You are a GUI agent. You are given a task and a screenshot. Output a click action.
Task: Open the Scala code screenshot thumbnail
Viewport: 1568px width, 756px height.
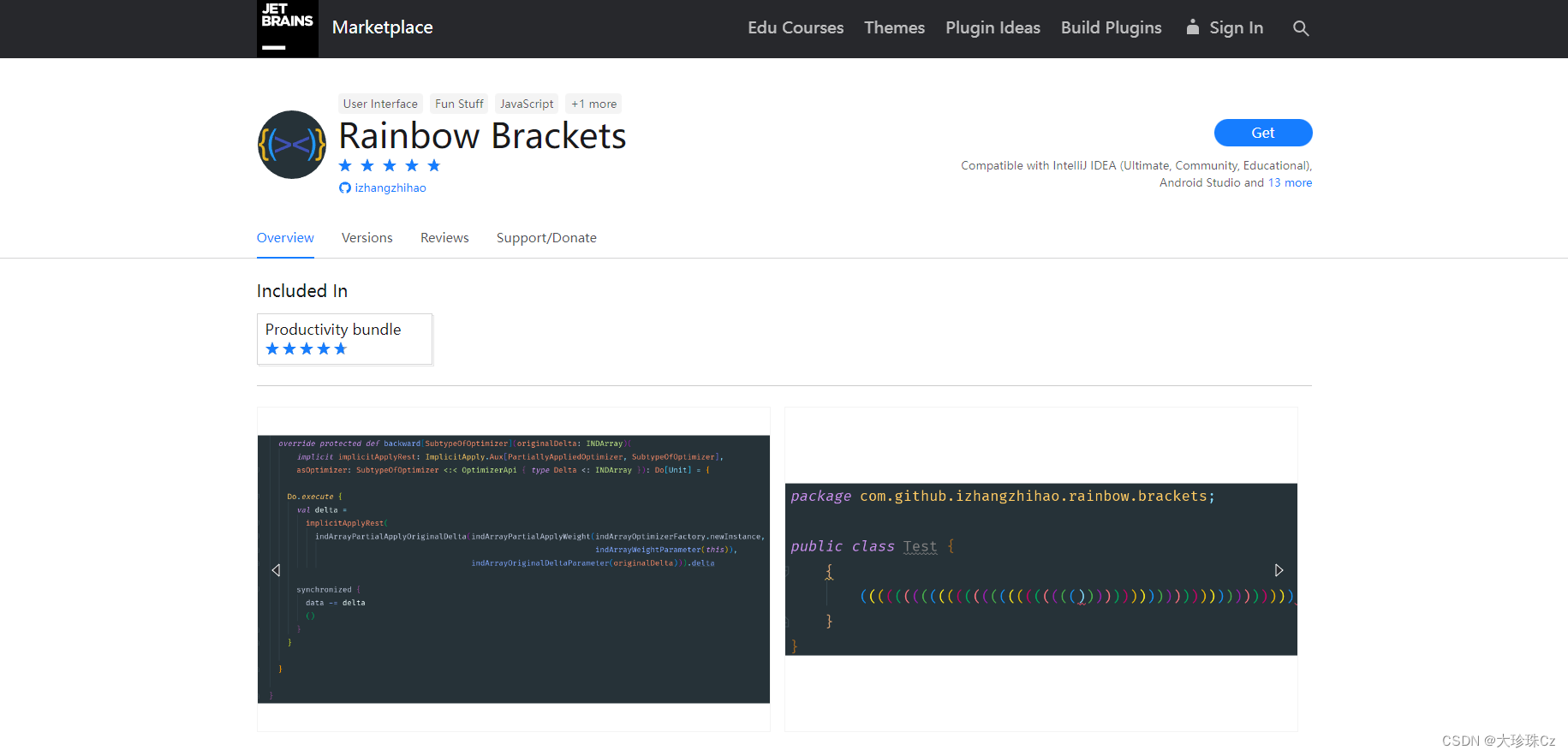coord(514,569)
